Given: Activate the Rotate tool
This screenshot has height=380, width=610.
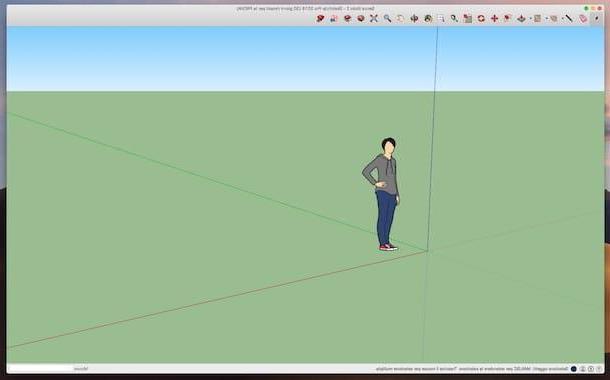Looking at the screenshot, I should (x=481, y=18).
